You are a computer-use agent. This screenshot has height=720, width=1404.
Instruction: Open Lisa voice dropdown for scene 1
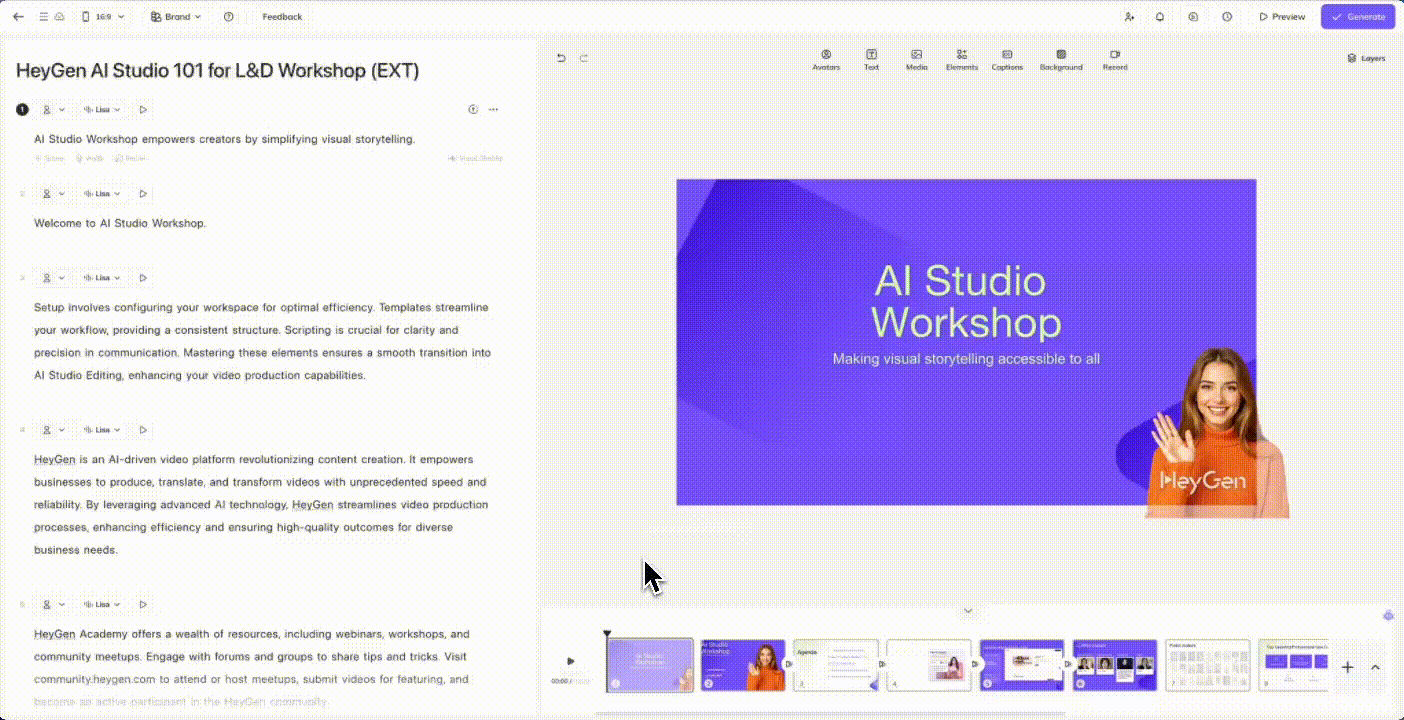(x=102, y=109)
